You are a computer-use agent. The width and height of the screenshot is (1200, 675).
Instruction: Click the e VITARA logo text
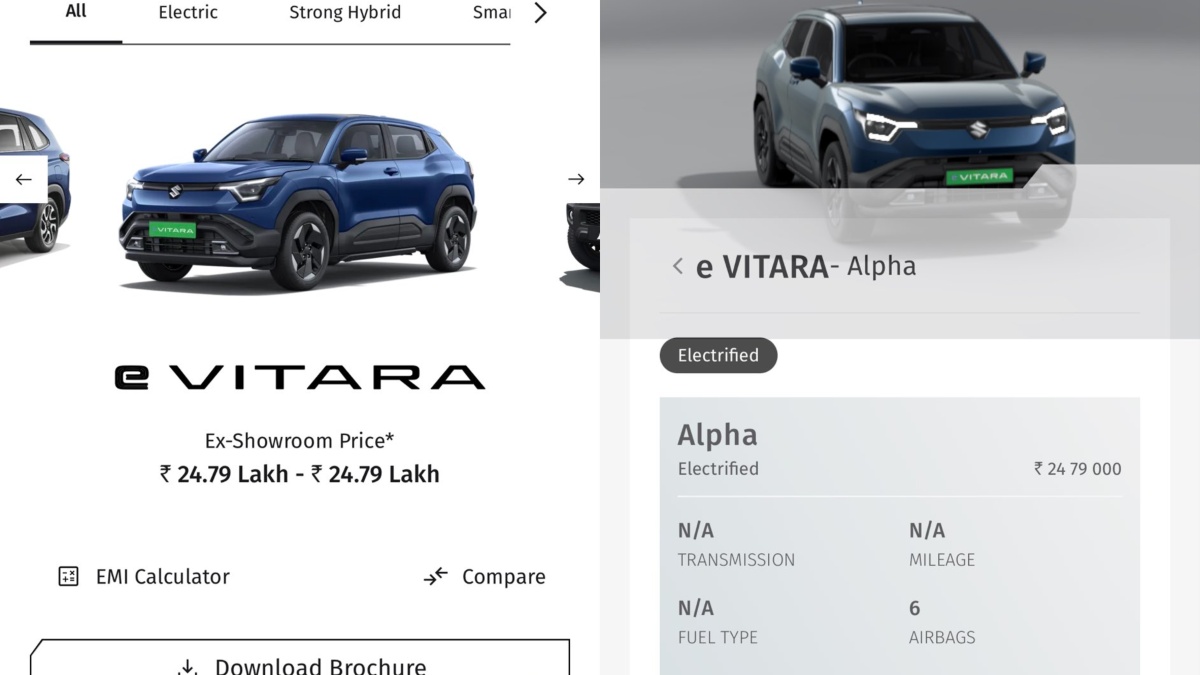300,377
